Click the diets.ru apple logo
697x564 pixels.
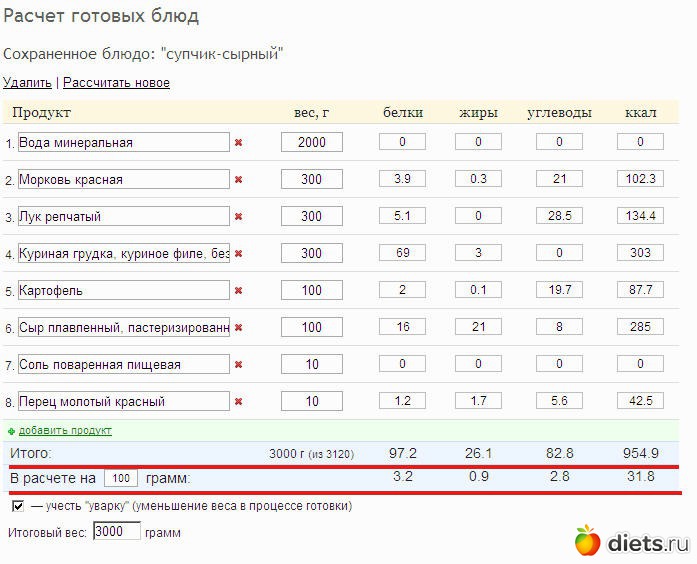[x=587, y=542]
